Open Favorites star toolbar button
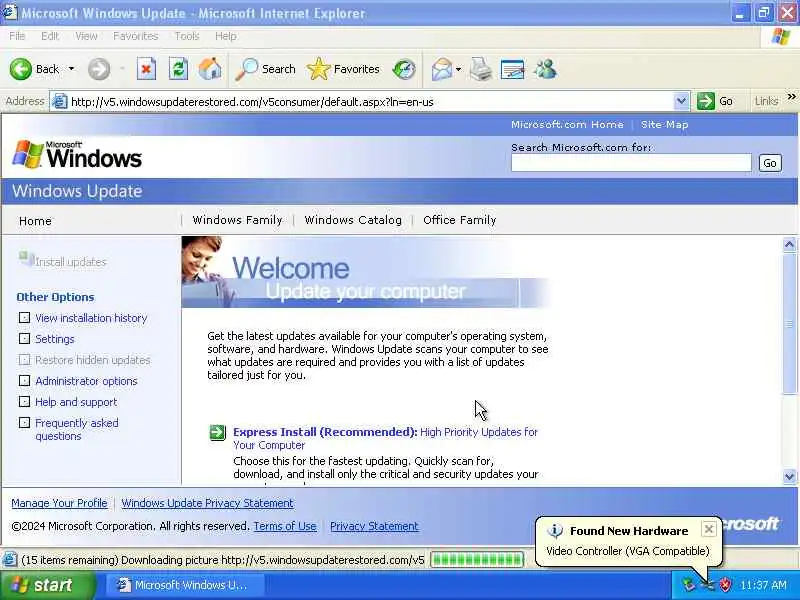 [x=343, y=69]
